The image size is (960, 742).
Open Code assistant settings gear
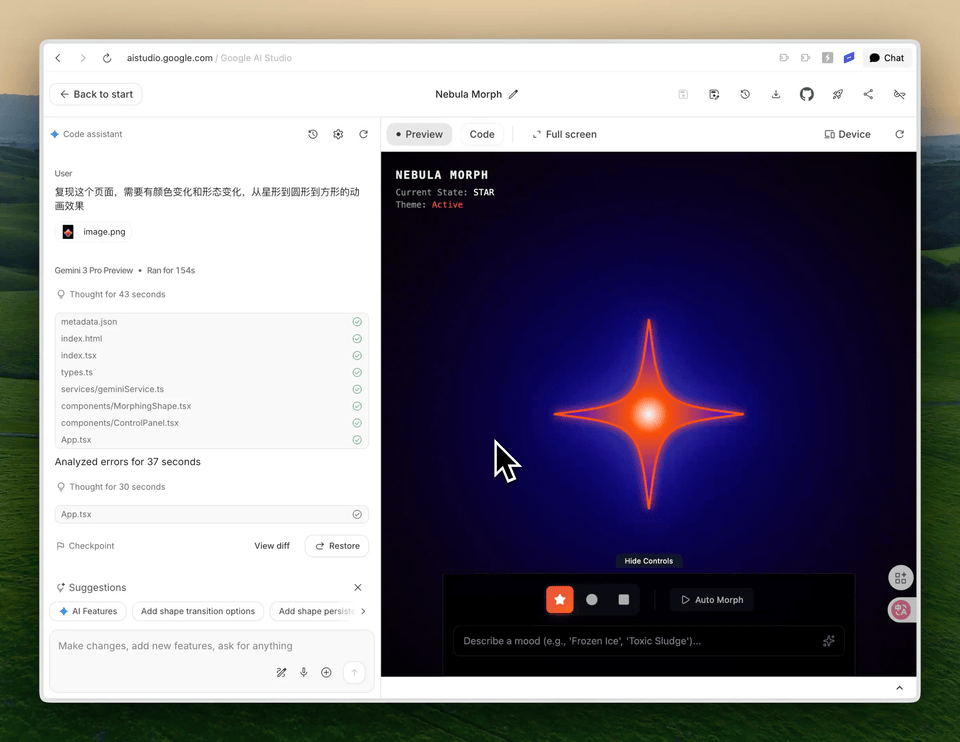(x=337, y=133)
